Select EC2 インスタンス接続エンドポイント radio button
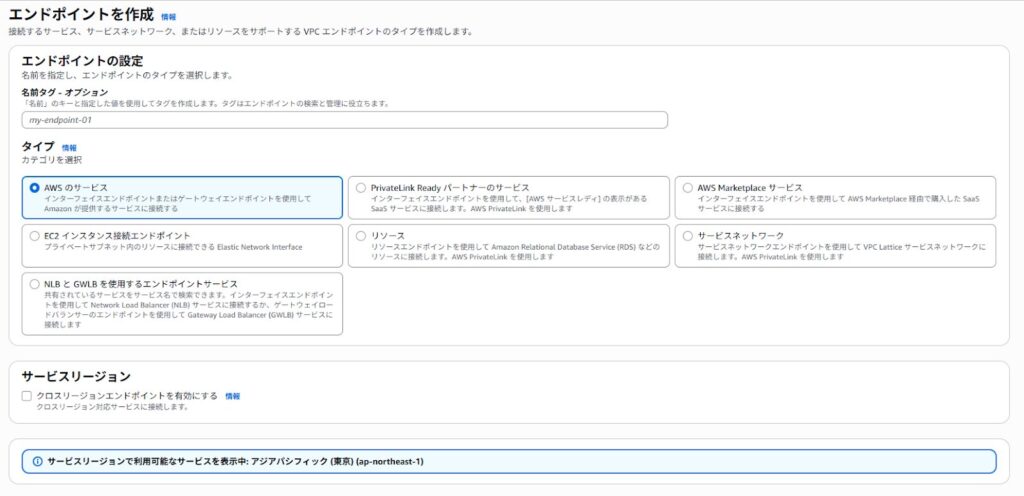 [x=35, y=235]
